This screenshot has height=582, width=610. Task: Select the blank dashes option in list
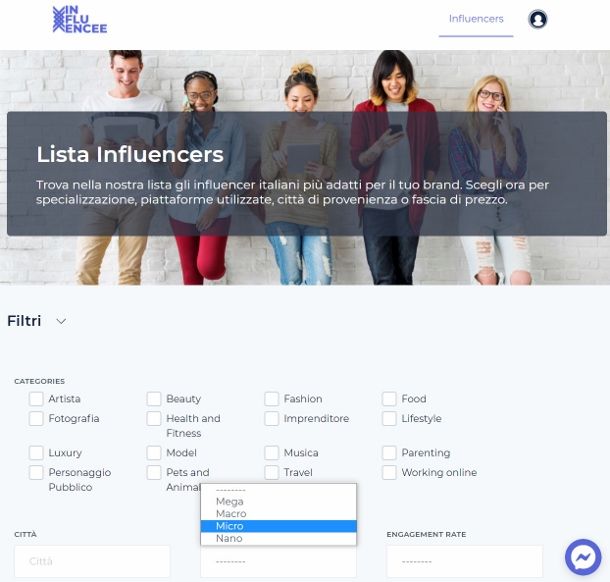[279, 490]
